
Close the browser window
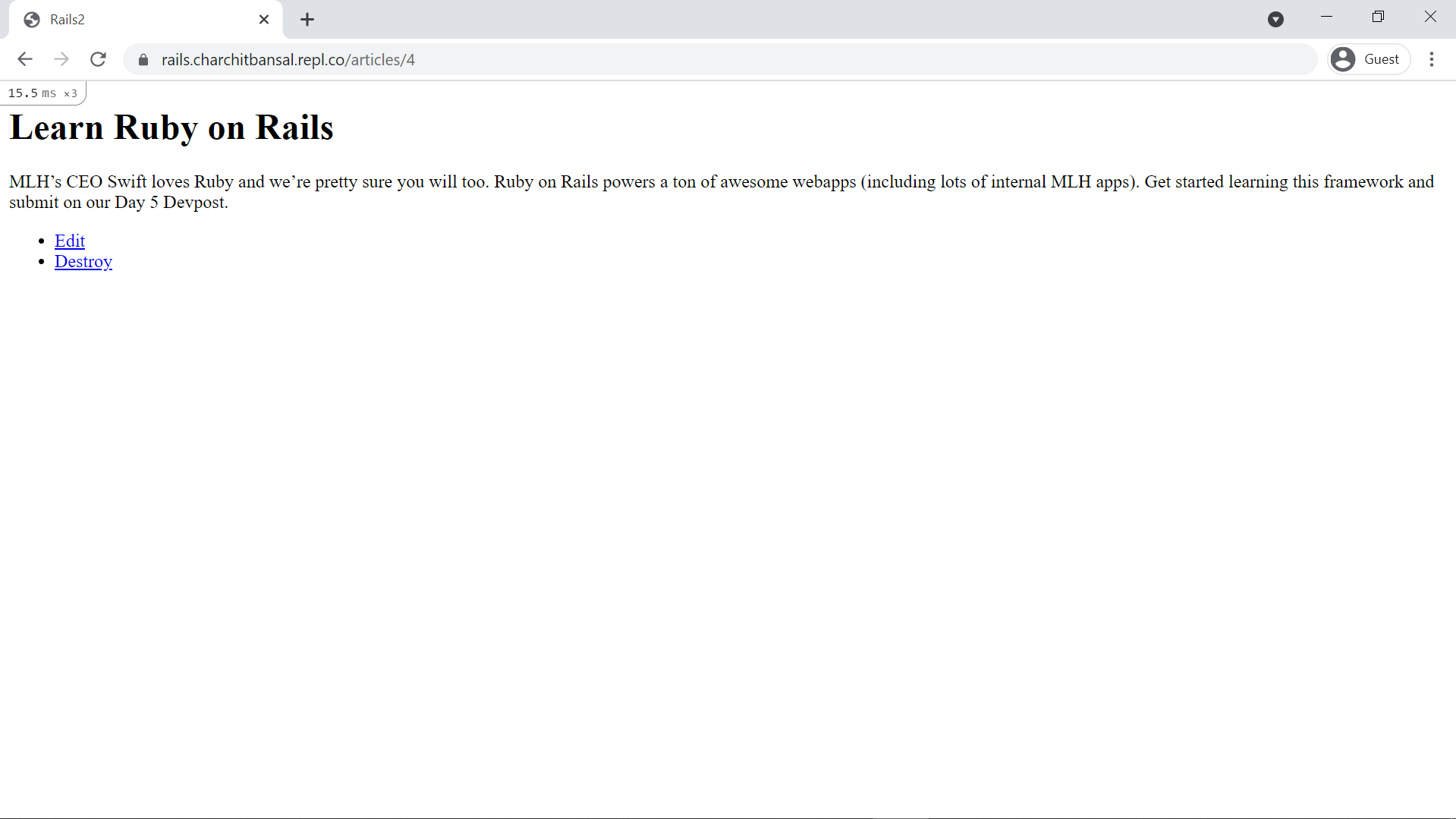click(x=1430, y=17)
